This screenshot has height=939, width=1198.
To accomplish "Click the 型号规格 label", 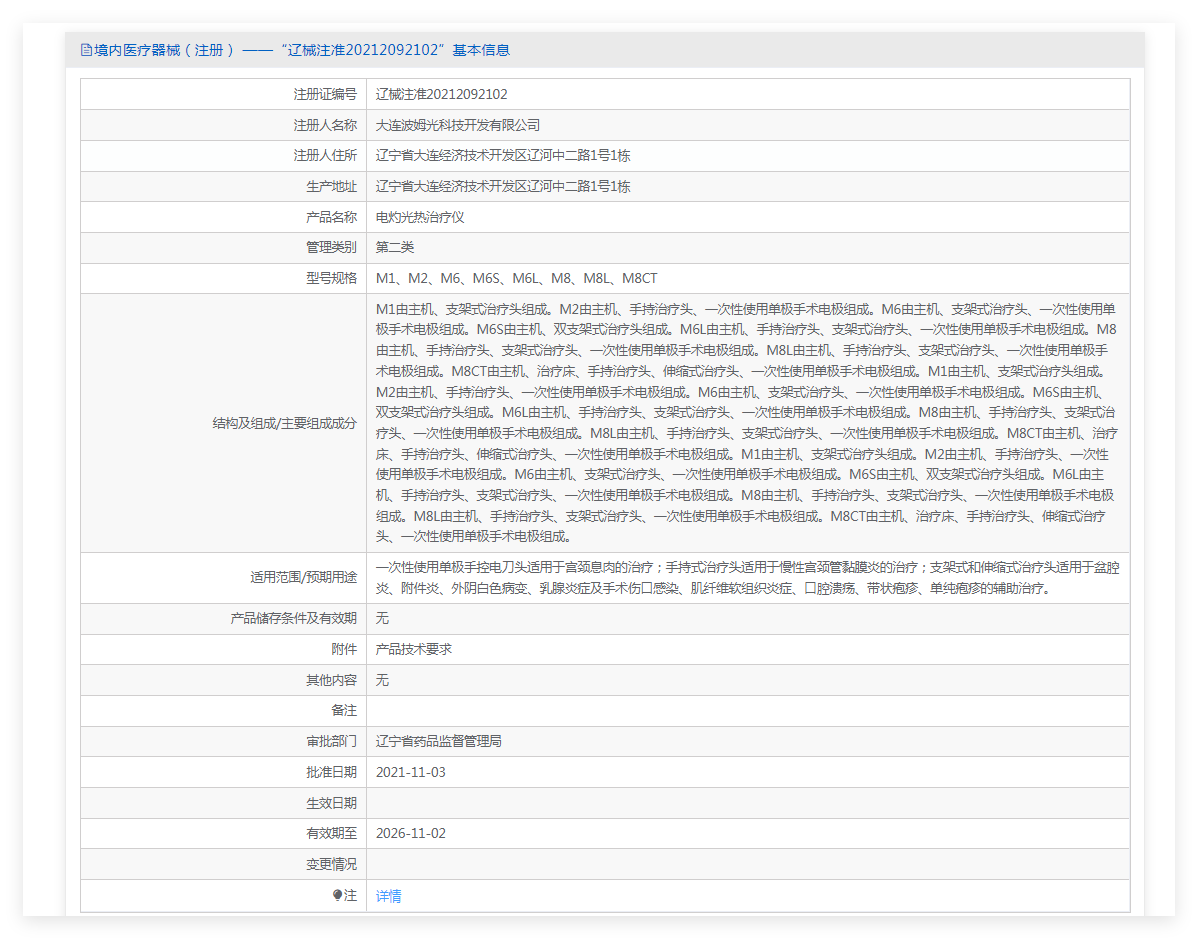I will click(x=331, y=278).
